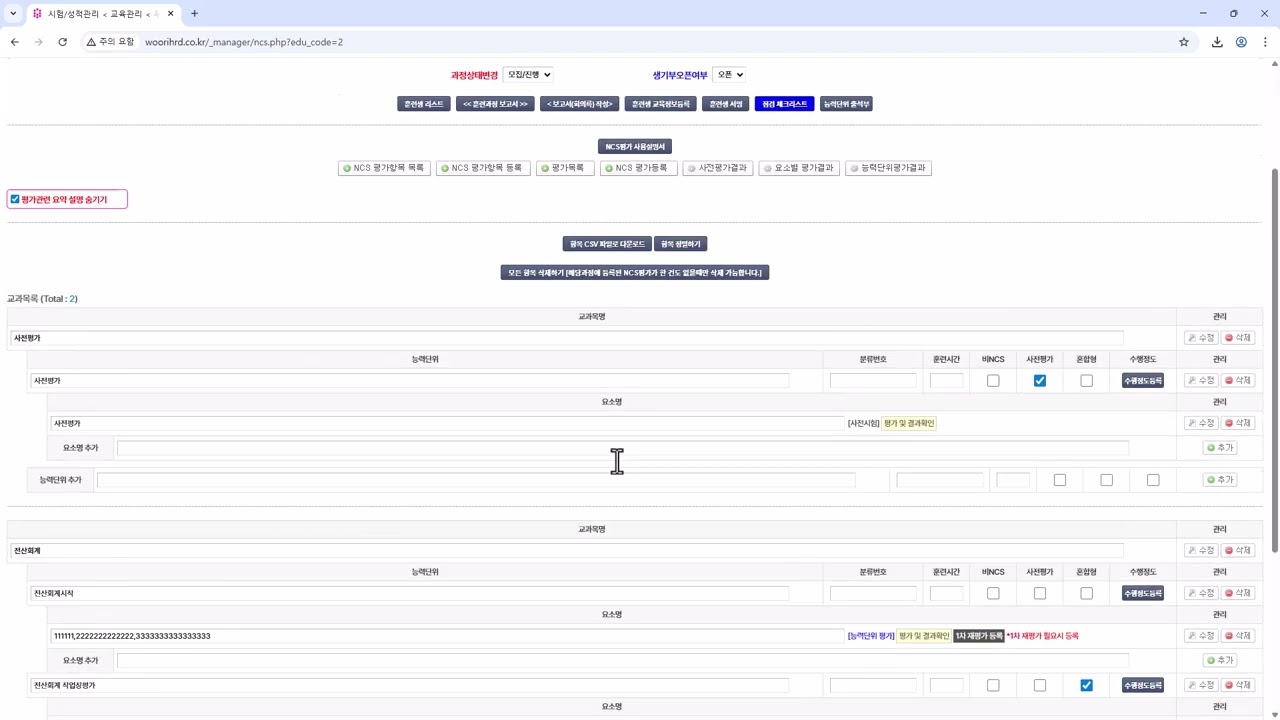1280x720 pixels.
Task: Switch to 사전평가결과 tab
Action: pos(718,168)
